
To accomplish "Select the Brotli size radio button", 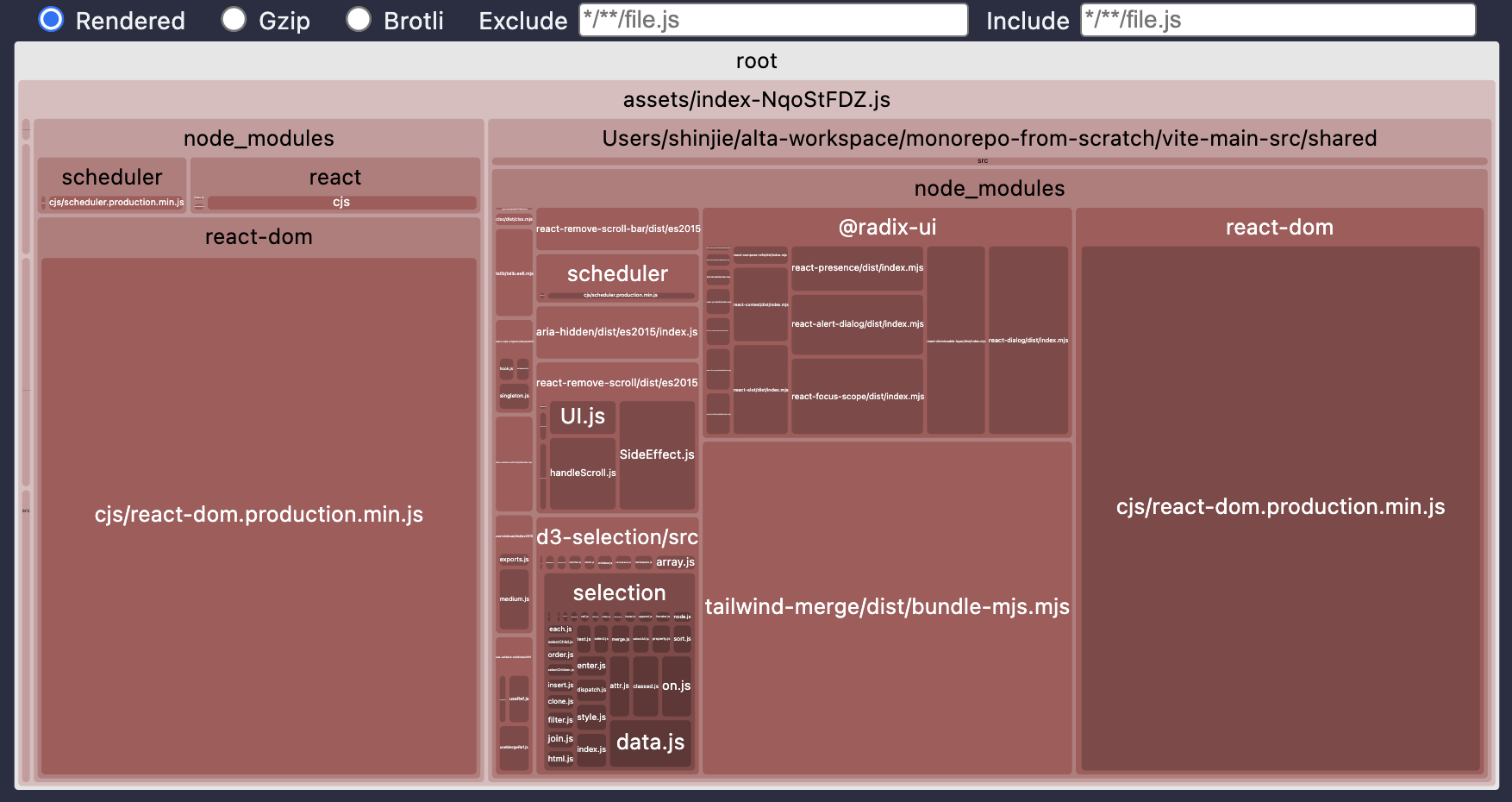I will coord(359,19).
